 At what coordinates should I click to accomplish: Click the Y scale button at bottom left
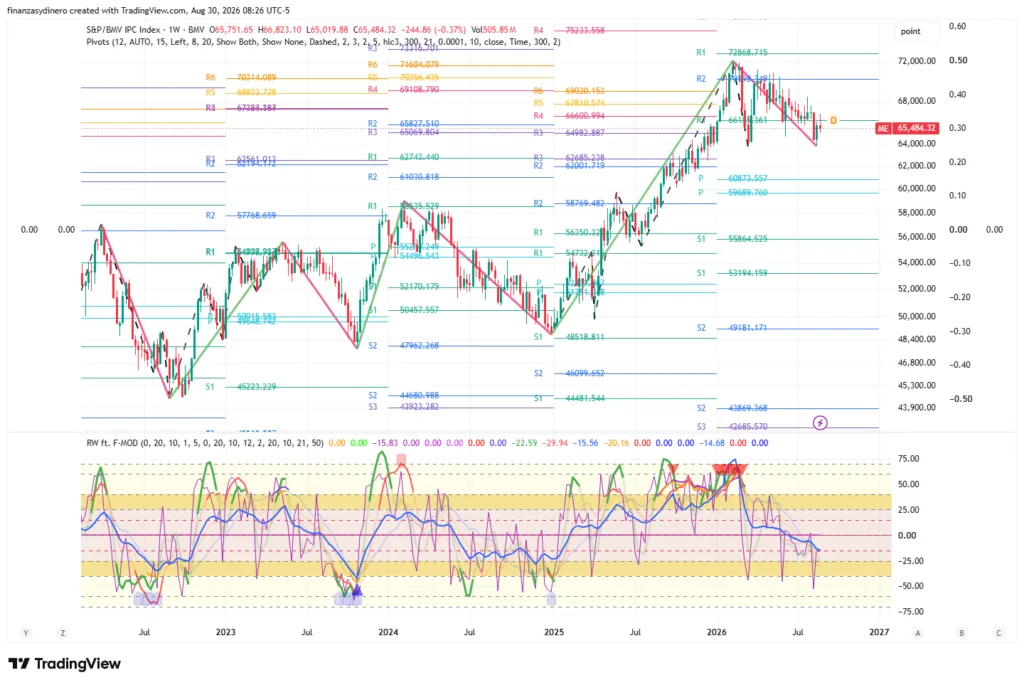pos(26,633)
